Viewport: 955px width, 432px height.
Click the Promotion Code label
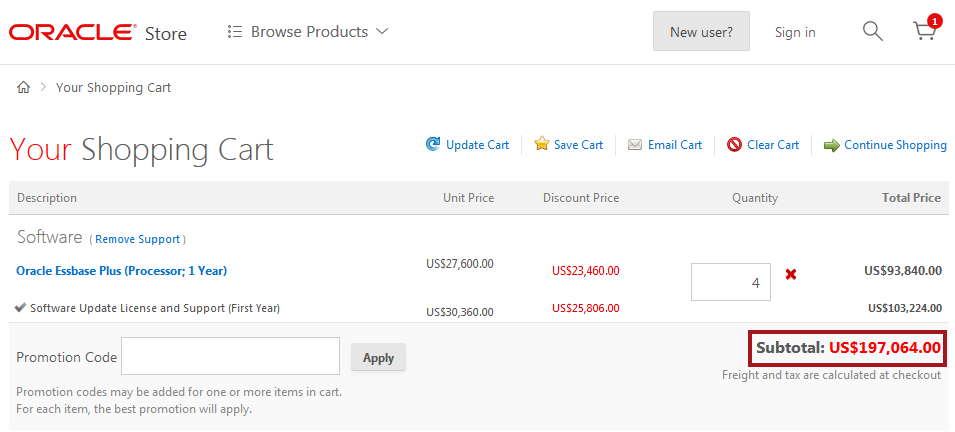[x=66, y=357]
